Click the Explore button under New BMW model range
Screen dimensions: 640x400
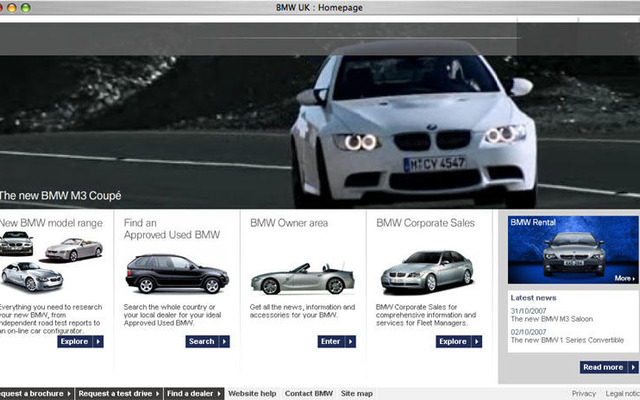pyautogui.click(x=80, y=341)
